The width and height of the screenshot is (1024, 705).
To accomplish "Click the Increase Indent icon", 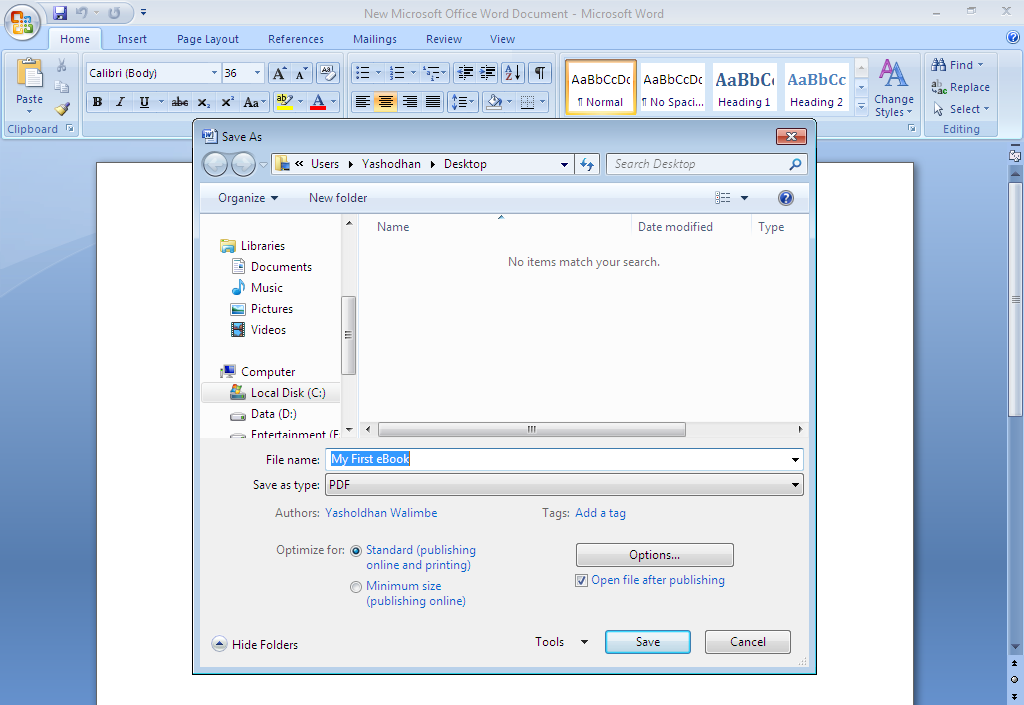I will (487, 73).
